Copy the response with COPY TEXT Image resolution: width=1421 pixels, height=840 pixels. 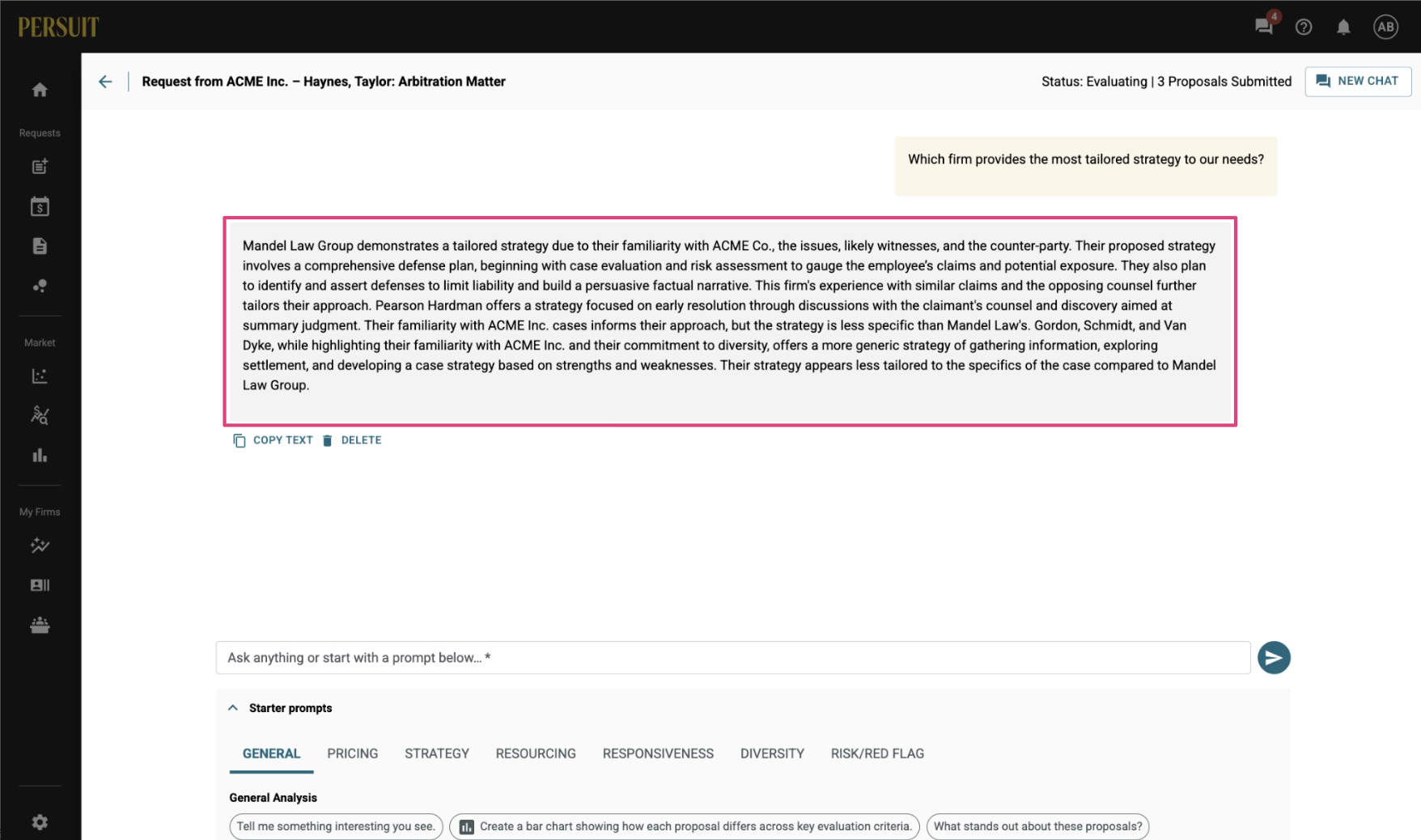pos(273,440)
